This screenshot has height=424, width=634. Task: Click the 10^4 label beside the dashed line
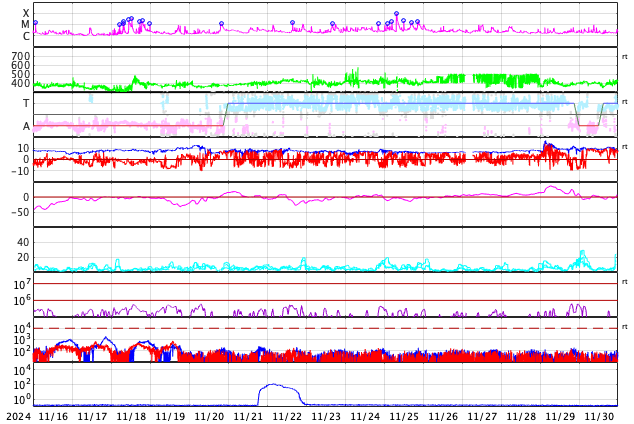tap(22, 329)
